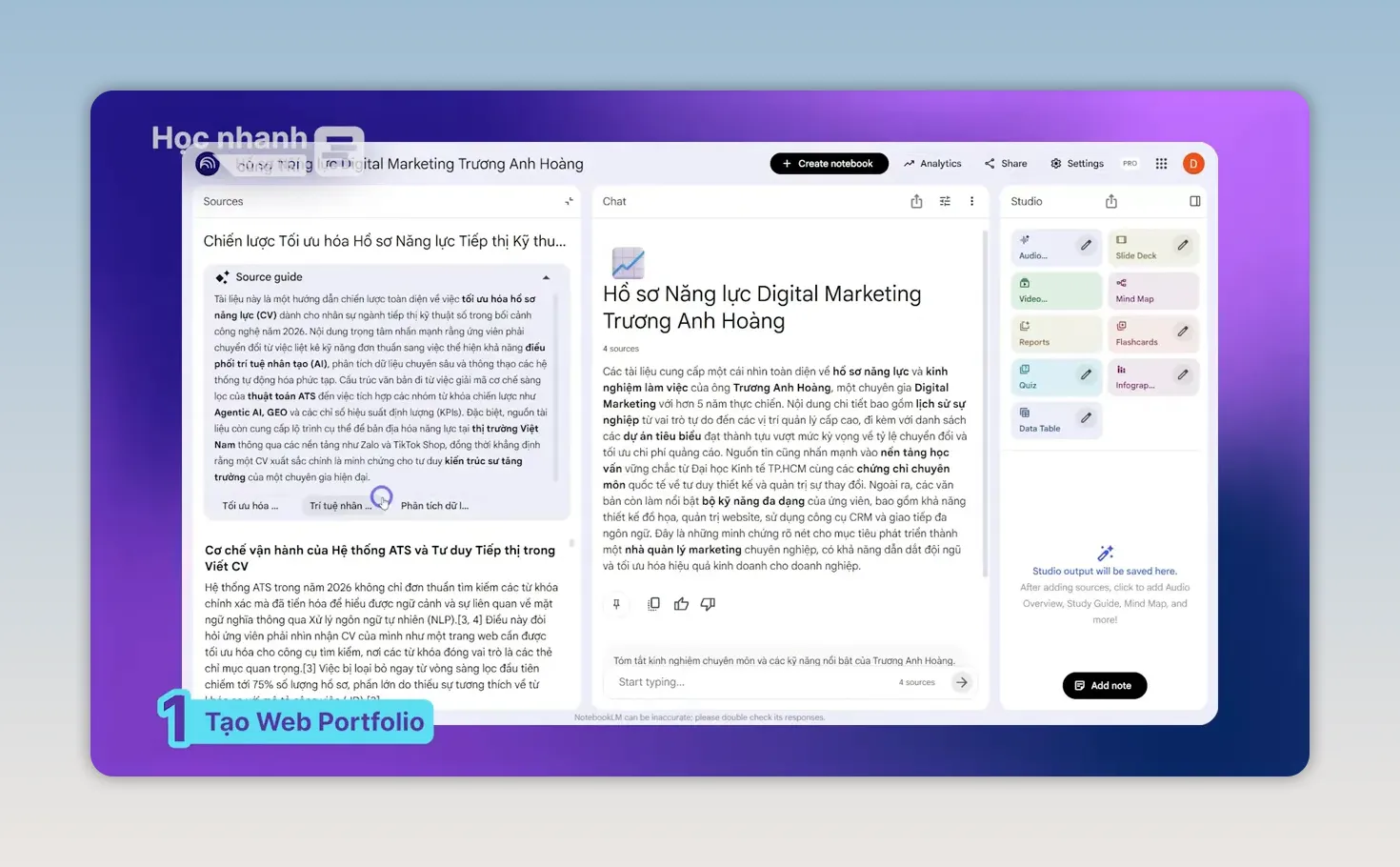Edit Data Table options with the pencil

pyautogui.click(x=1086, y=417)
